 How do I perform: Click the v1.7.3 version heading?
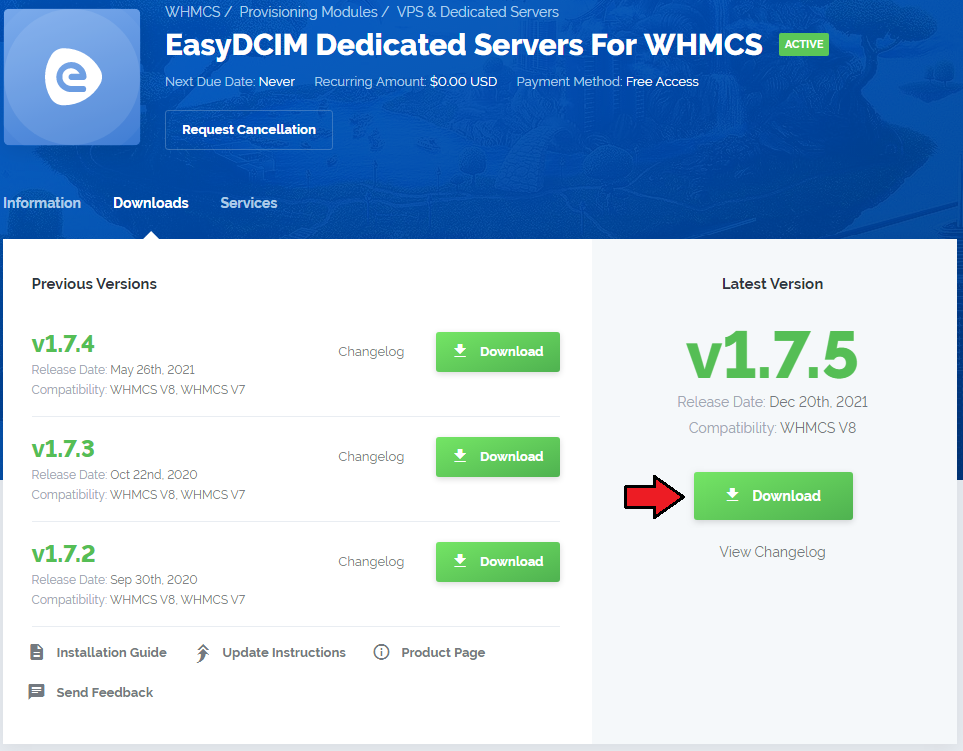click(63, 449)
